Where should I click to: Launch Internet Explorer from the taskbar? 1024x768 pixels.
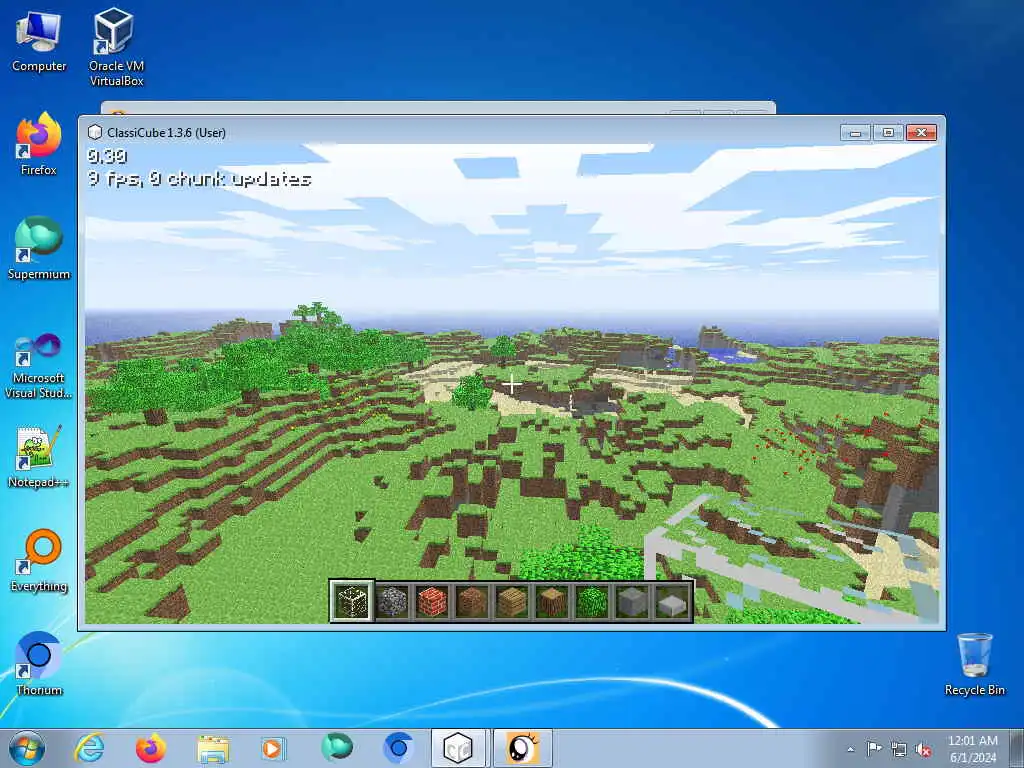[x=89, y=748]
